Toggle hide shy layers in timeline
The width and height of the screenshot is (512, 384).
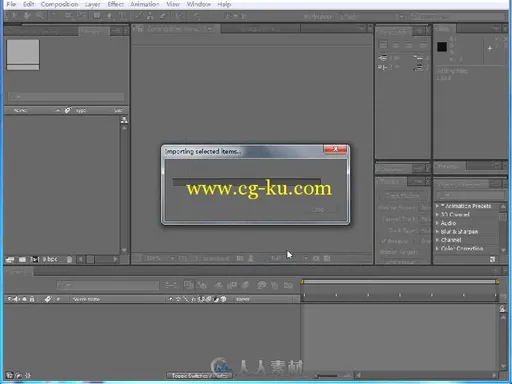click(x=219, y=285)
